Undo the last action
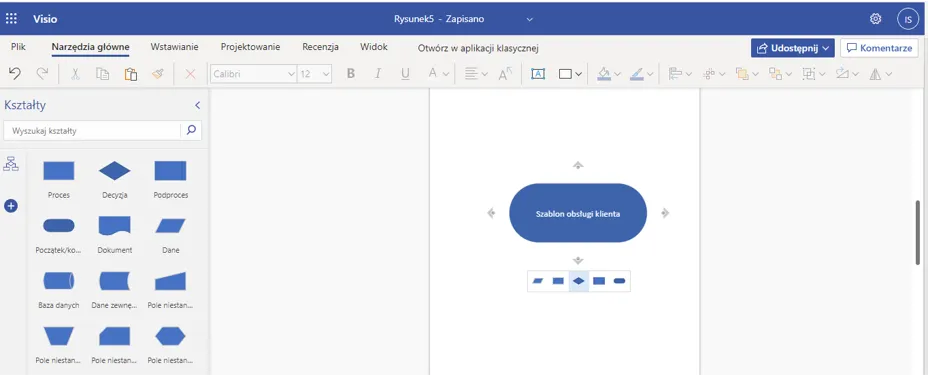This screenshot has width=928, height=375. (x=15, y=73)
